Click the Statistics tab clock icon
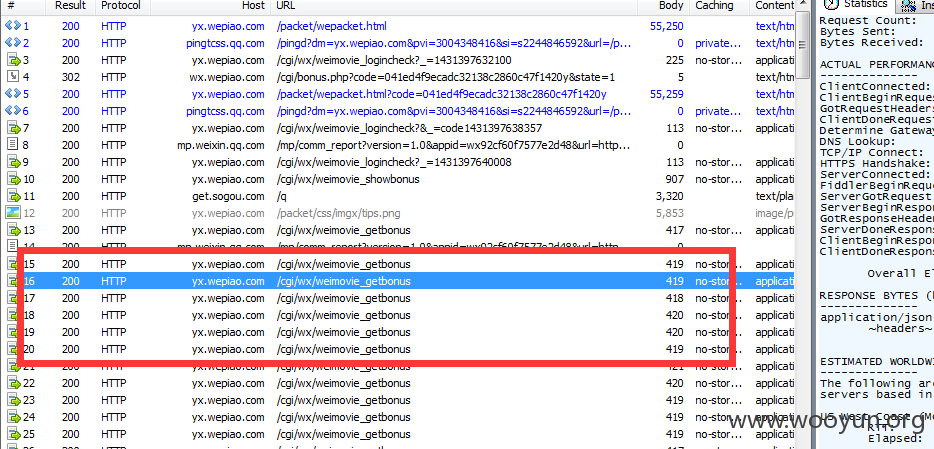 click(831, 4)
